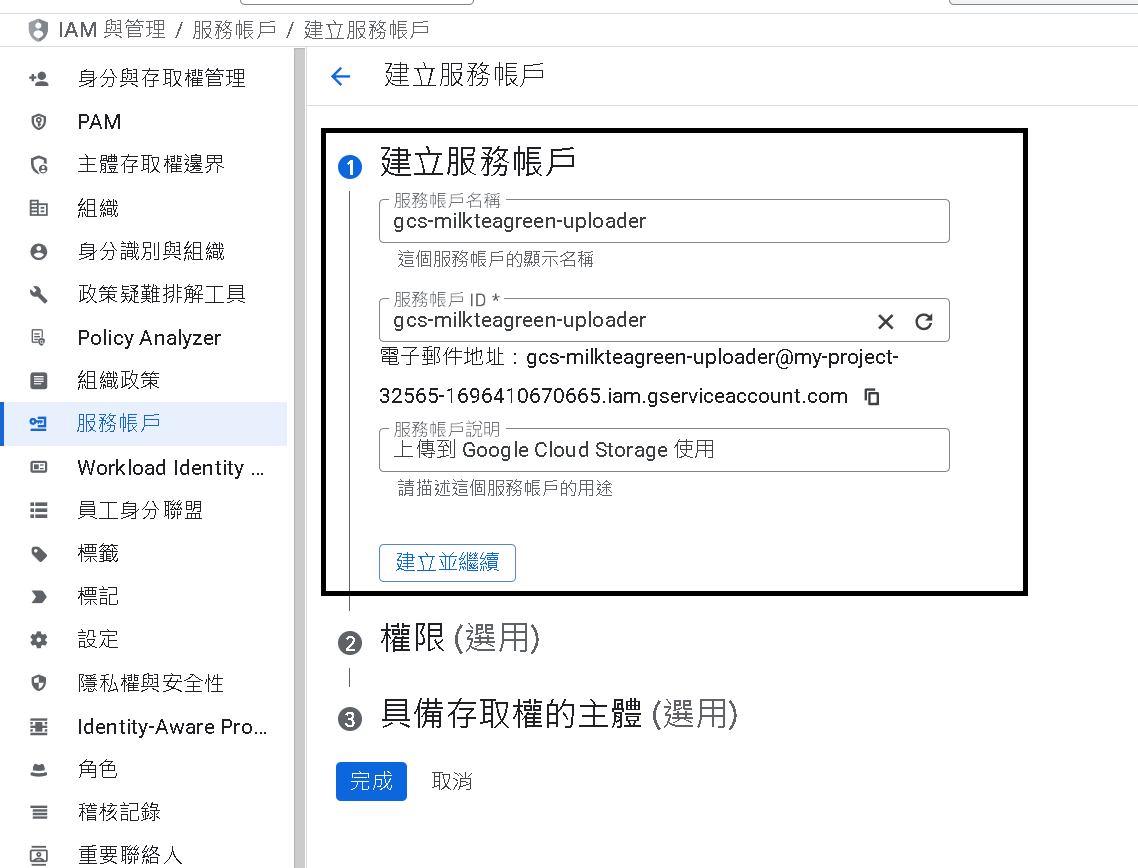Image resolution: width=1138 pixels, height=868 pixels.
Task: Click the 服務帳戶名稱 input field
Action: point(664,221)
